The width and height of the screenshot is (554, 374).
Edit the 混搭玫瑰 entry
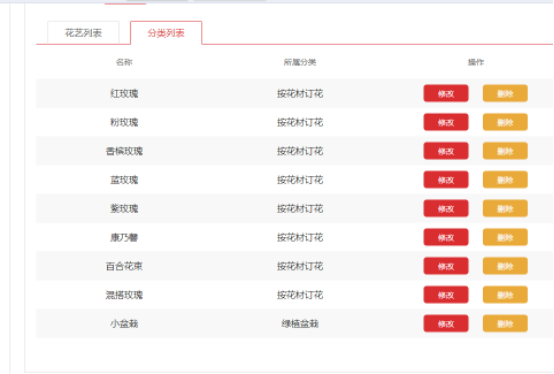pyautogui.click(x=446, y=295)
